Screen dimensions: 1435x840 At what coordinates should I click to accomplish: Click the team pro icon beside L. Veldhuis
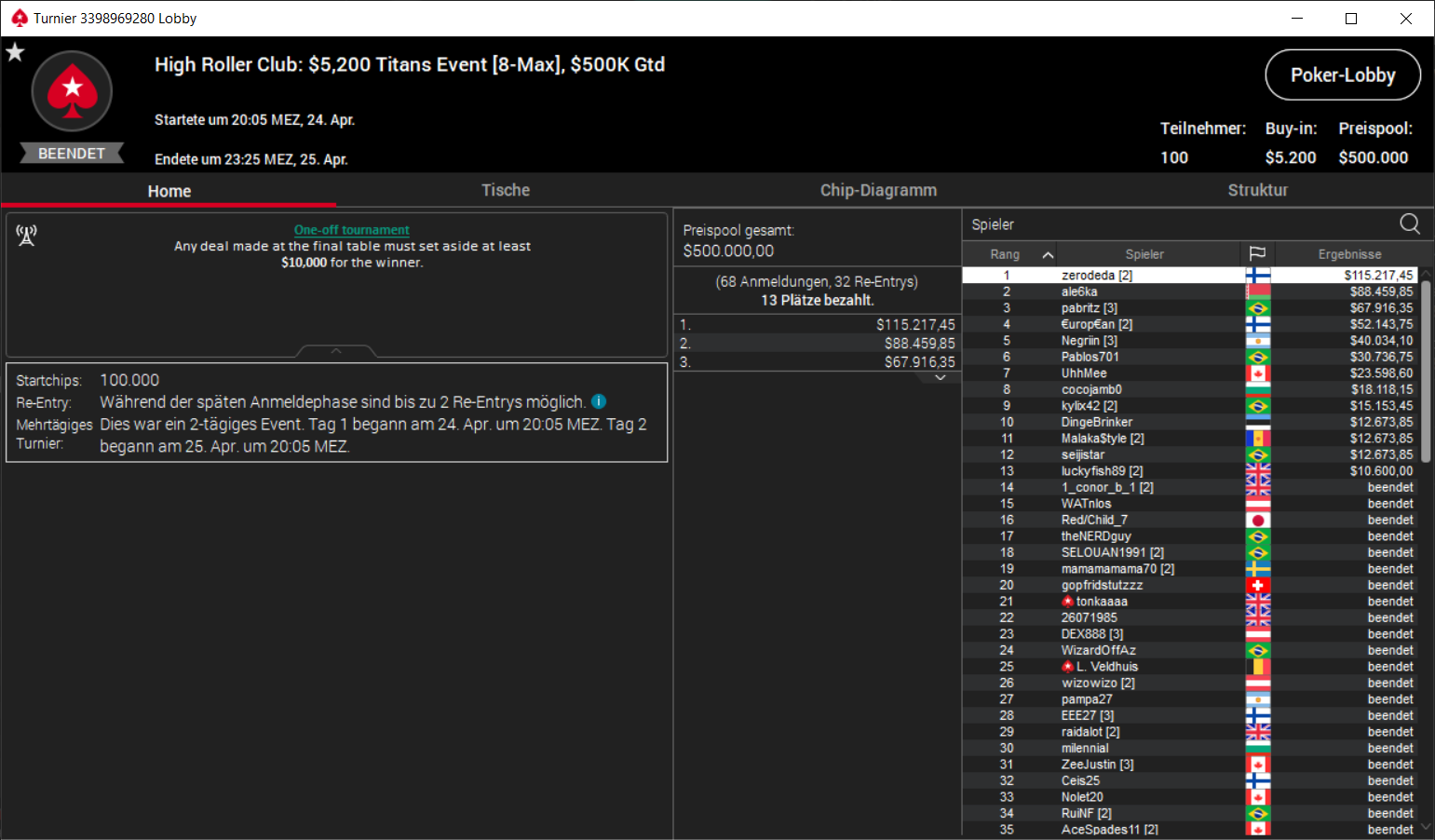(x=1068, y=667)
